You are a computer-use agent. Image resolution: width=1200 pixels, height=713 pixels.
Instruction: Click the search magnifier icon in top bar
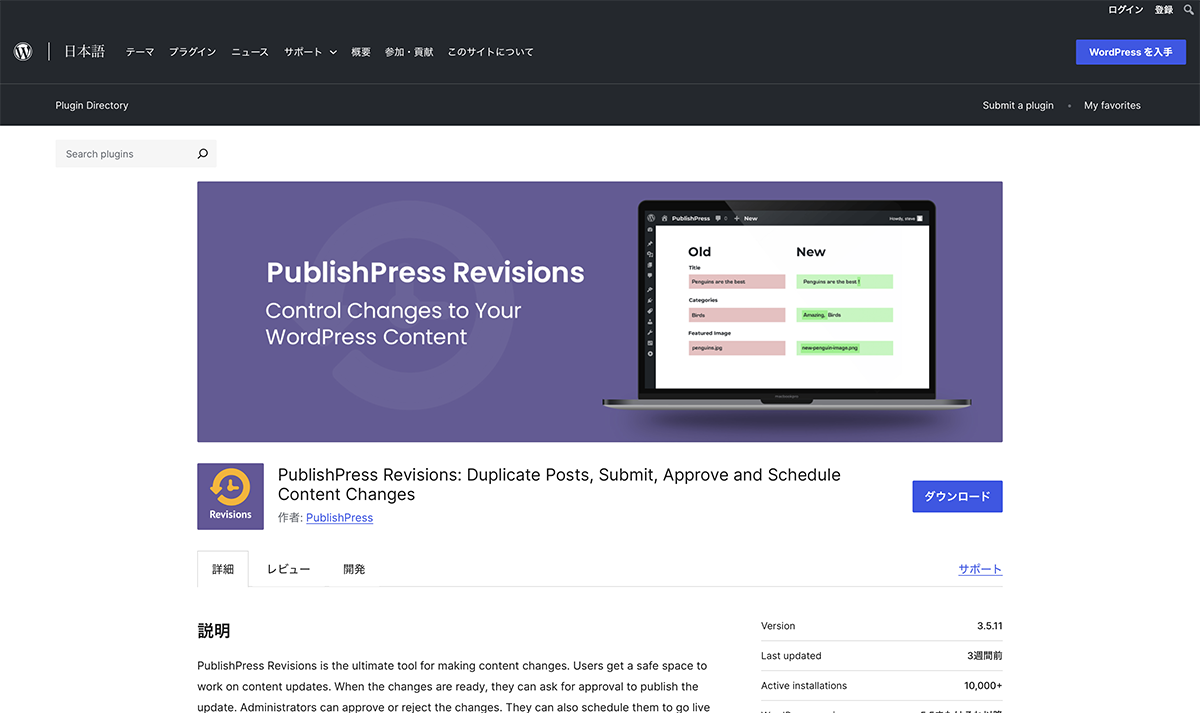[x=1188, y=10]
